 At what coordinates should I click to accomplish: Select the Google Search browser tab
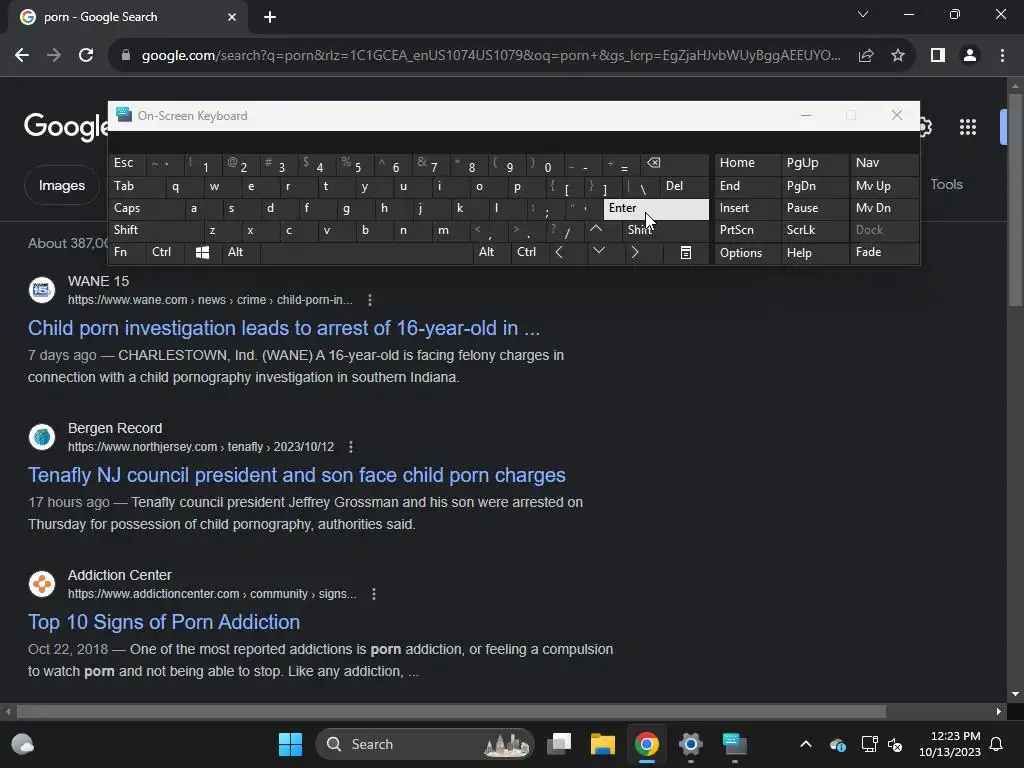[x=127, y=18]
